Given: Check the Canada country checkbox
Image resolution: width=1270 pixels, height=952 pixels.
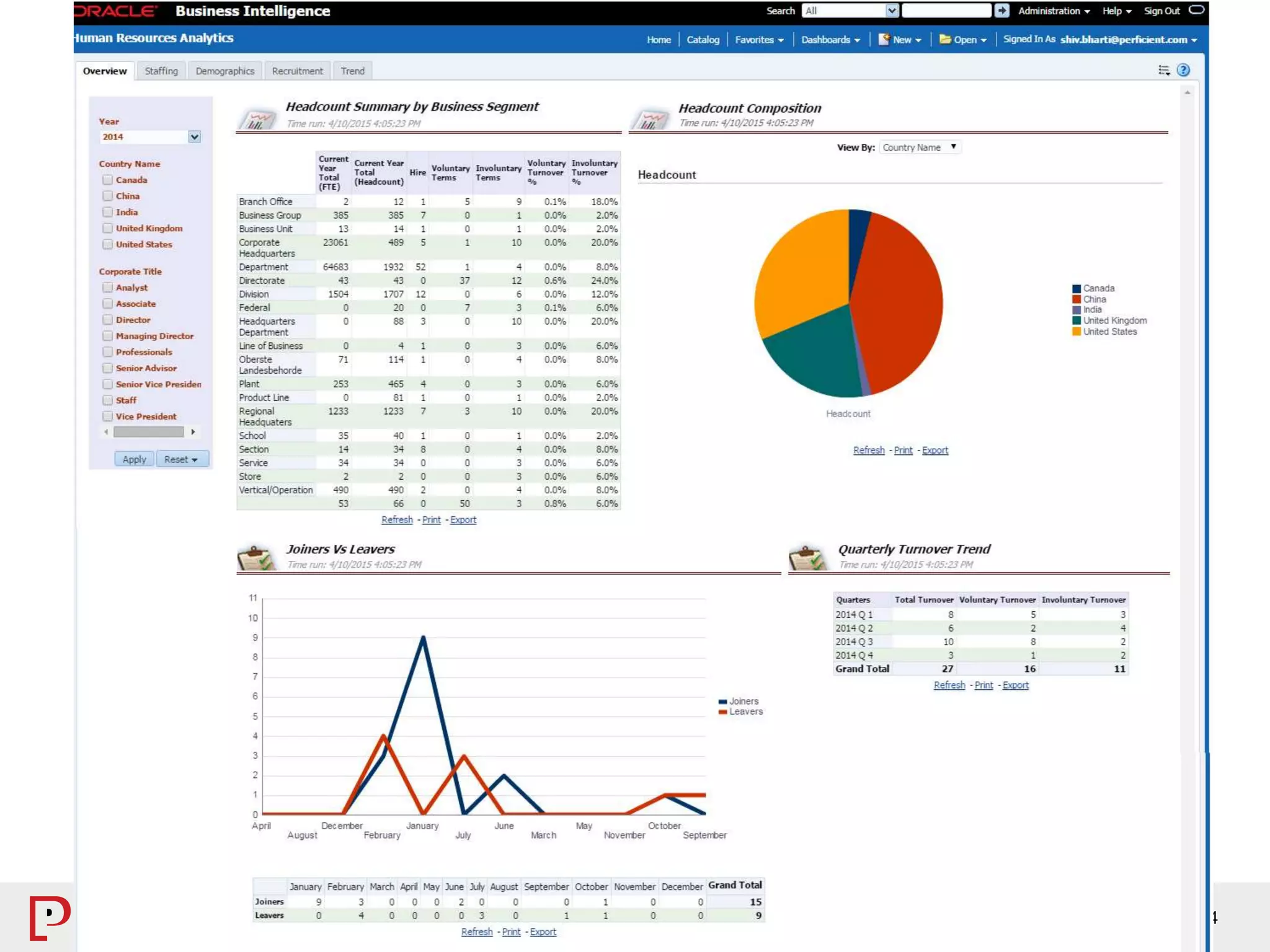Looking at the screenshot, I should click(108, 180).
